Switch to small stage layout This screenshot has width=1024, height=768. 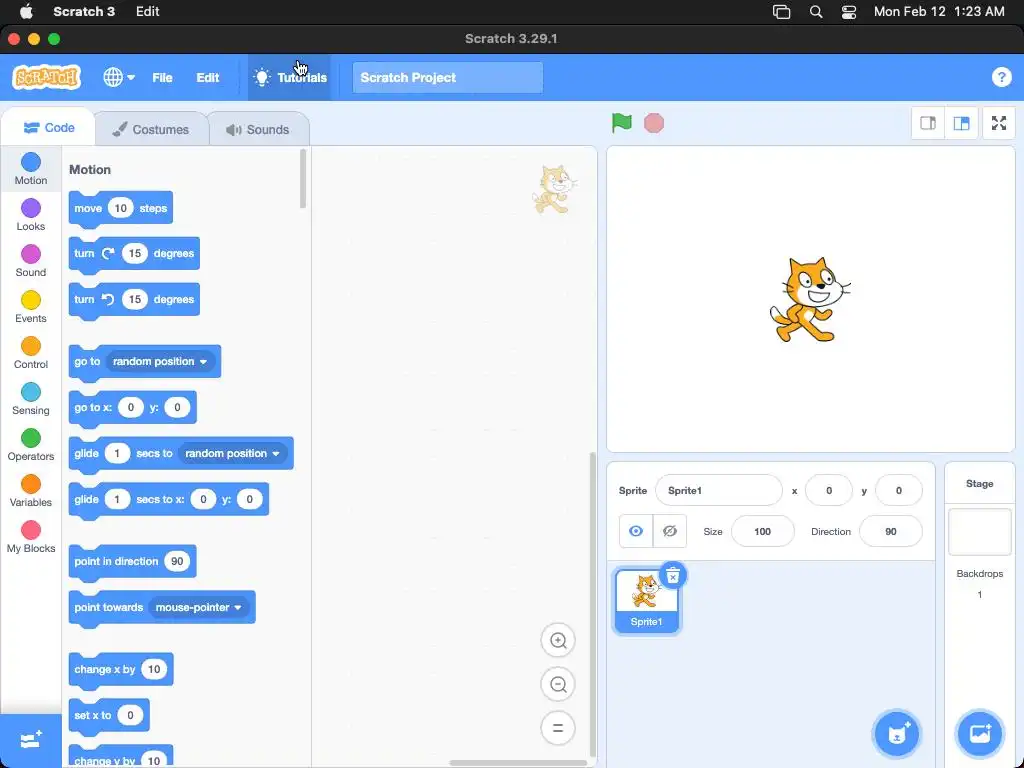928,123
